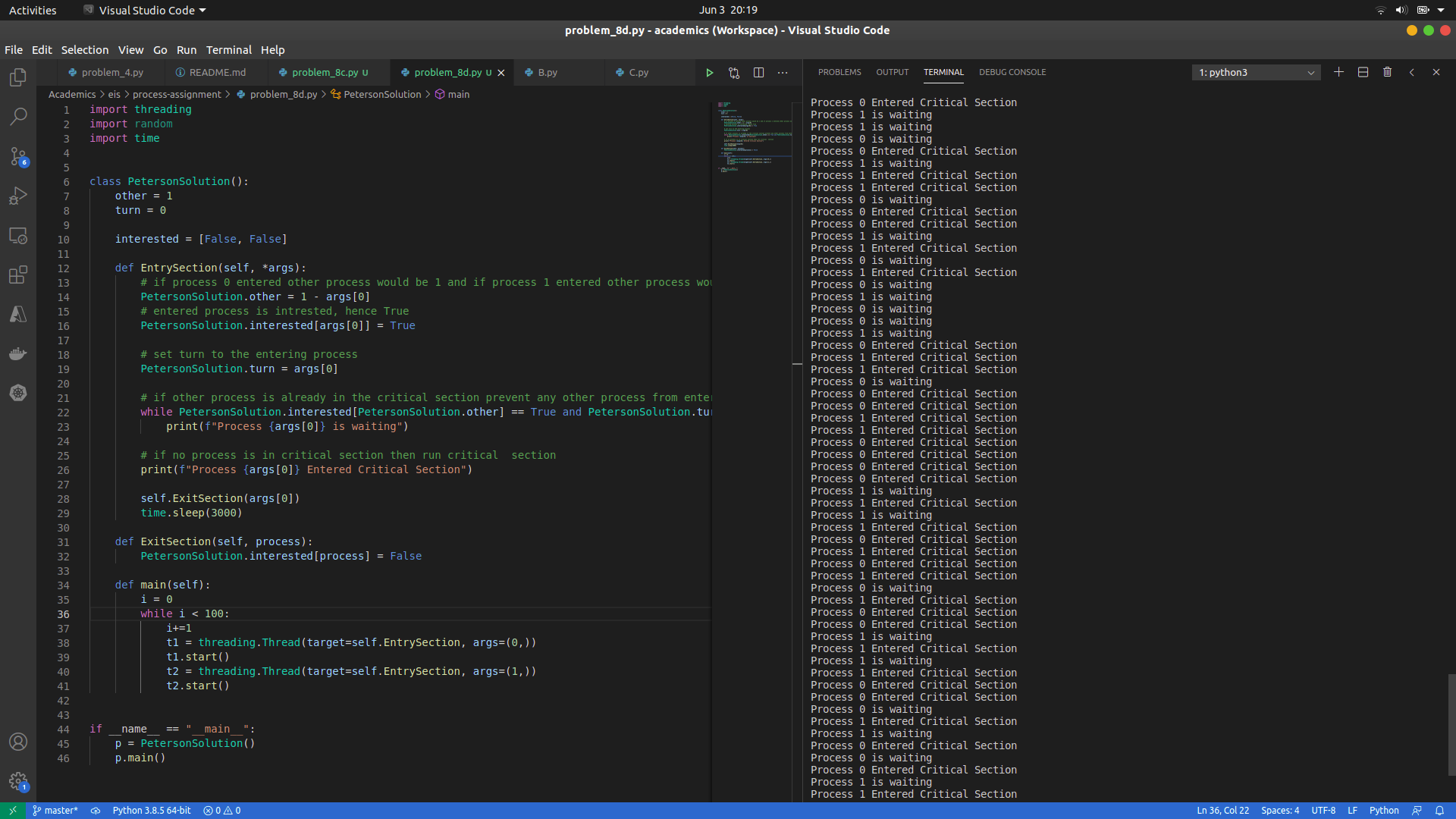Viewport: 1456px width, 819px height.
Task: Click the master* git branch indicator
Action: pyautogui.click(x=55, y=810)
